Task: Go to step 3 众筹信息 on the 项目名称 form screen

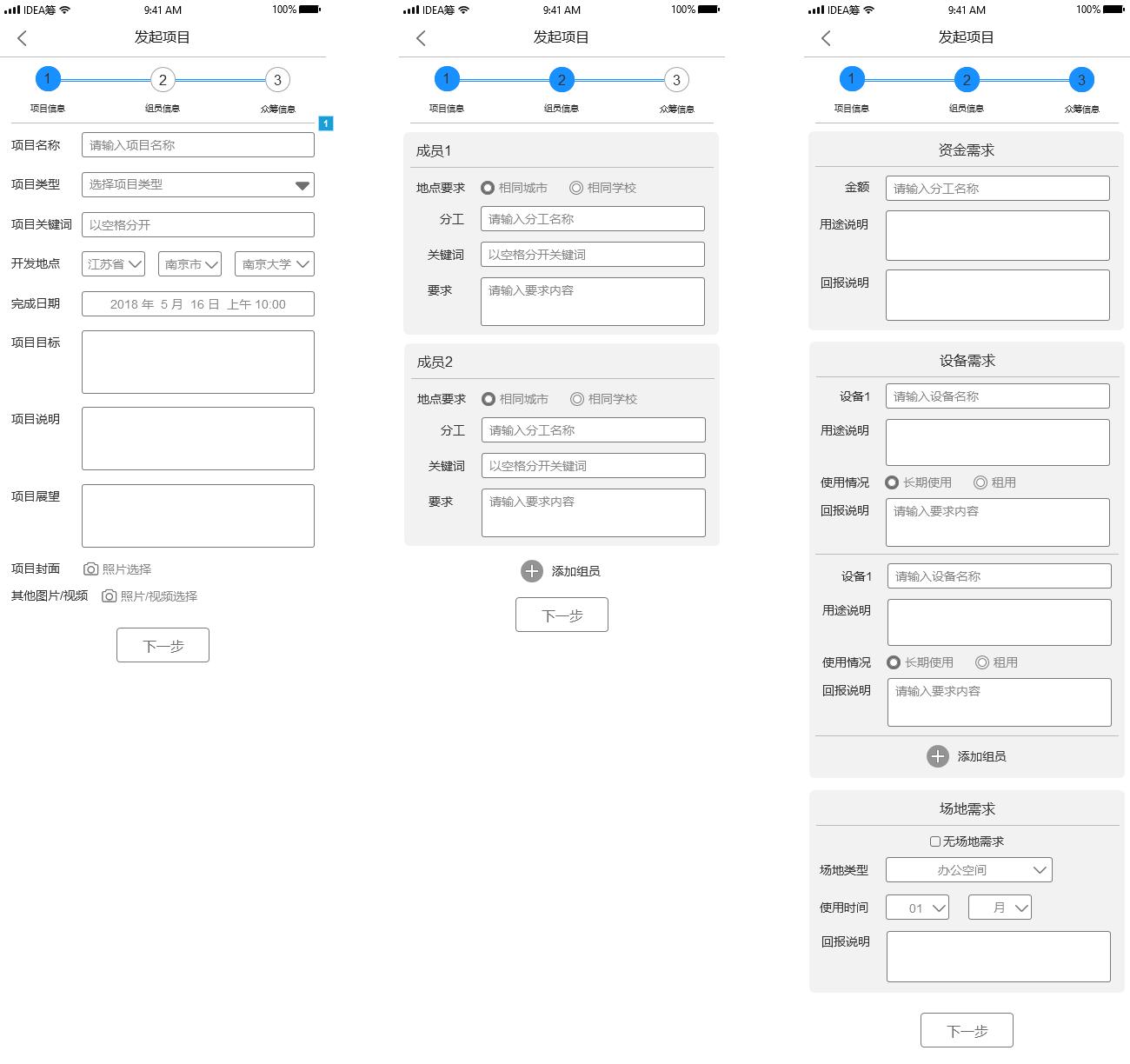Action: (277, 80)
